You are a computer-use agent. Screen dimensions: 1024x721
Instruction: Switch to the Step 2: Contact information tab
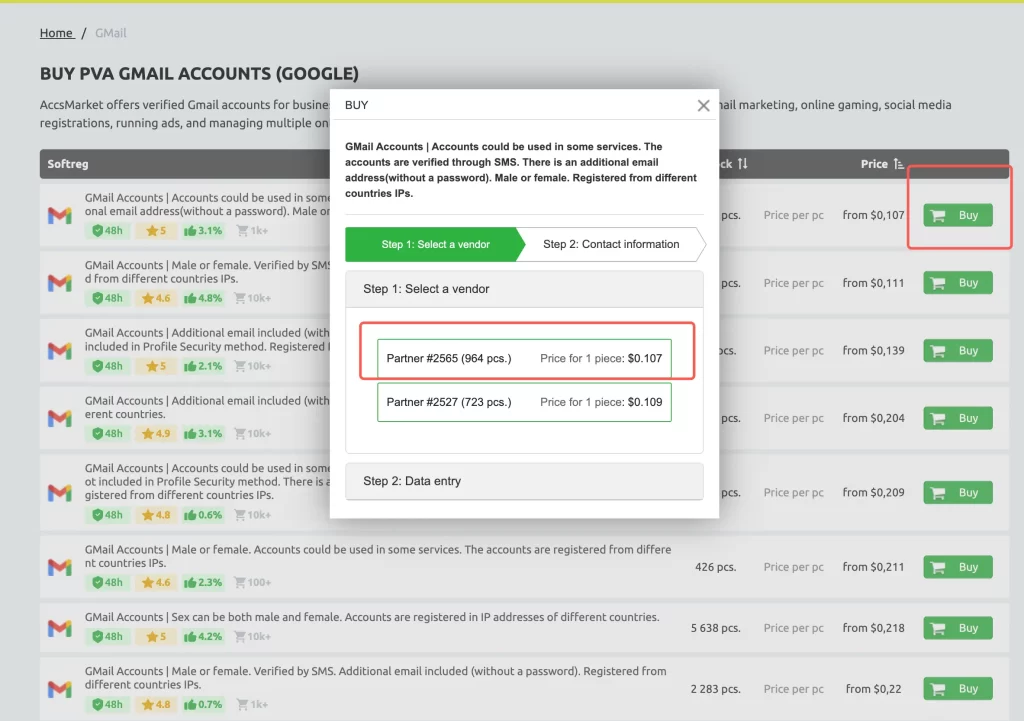click(611, 244)
